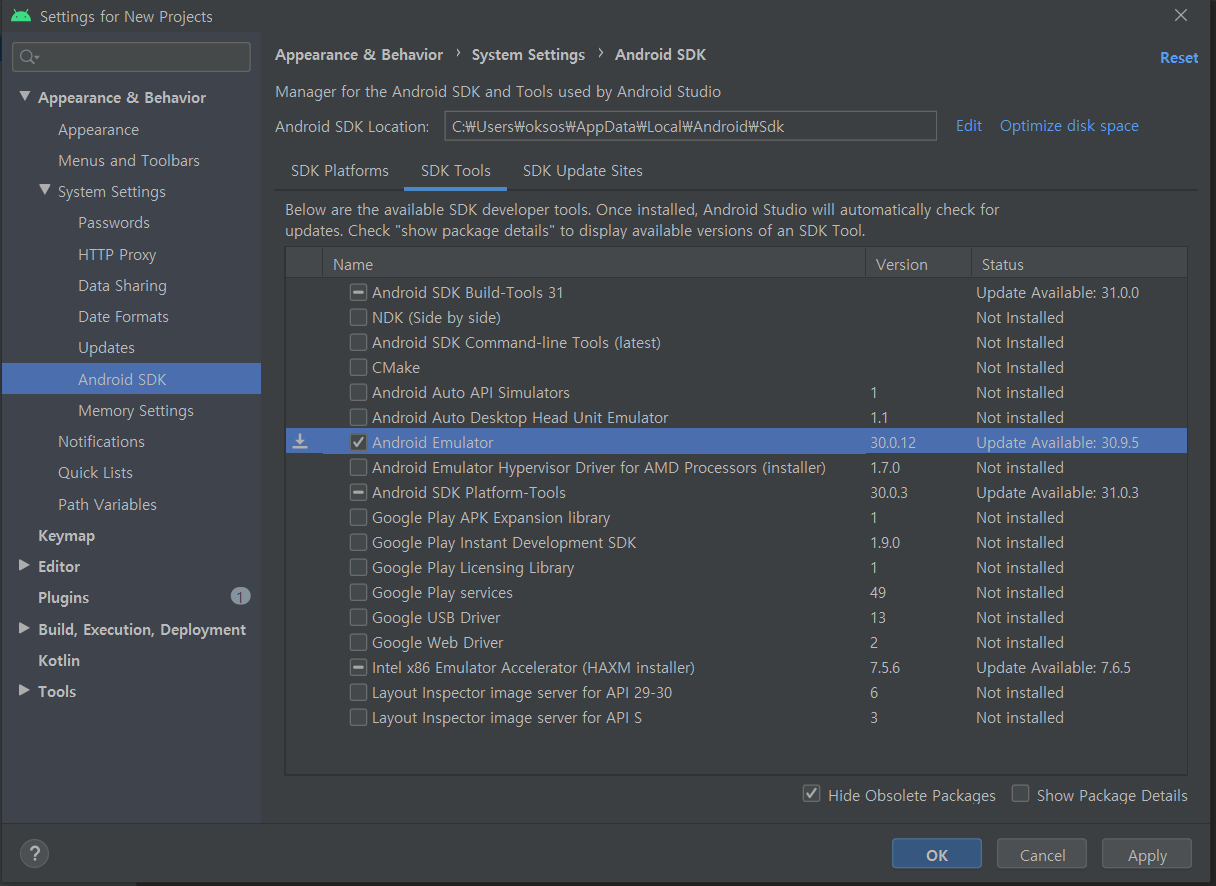Image resolution: width=1216 pixels, height=886 pixels.
Task: Check Google Web Driver checkbox
Action: [x=358, y=643]
